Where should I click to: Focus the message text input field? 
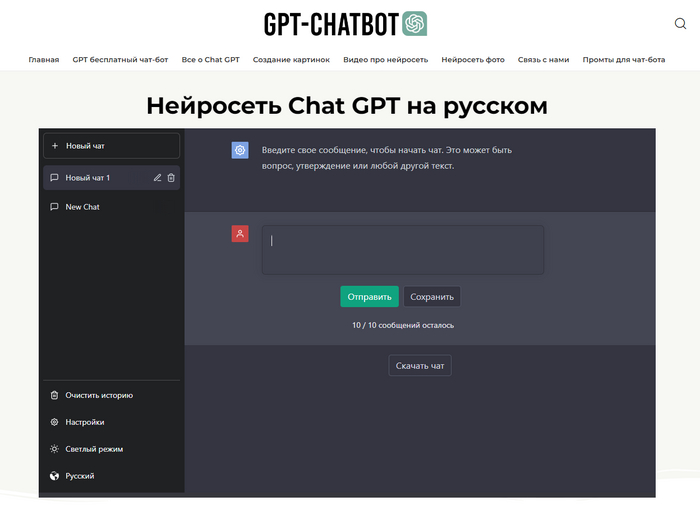pyautogui.click(x=403, y=249)
